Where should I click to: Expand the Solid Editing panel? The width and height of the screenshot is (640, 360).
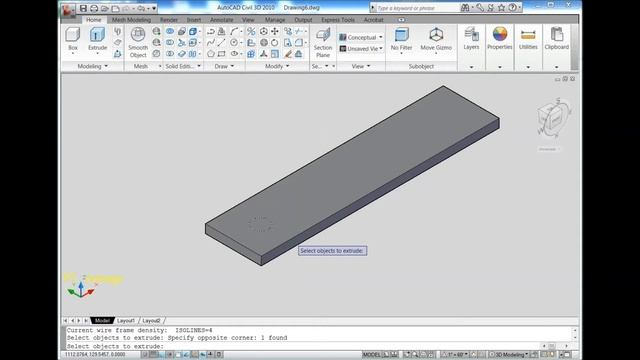coord(183,66)
